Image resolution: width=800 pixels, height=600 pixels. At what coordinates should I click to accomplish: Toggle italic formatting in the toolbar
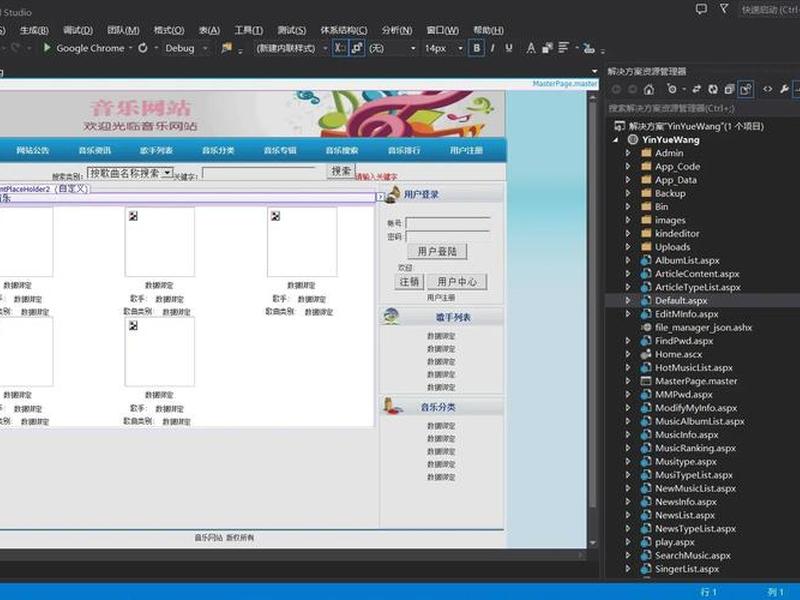(x=492, y=48)
